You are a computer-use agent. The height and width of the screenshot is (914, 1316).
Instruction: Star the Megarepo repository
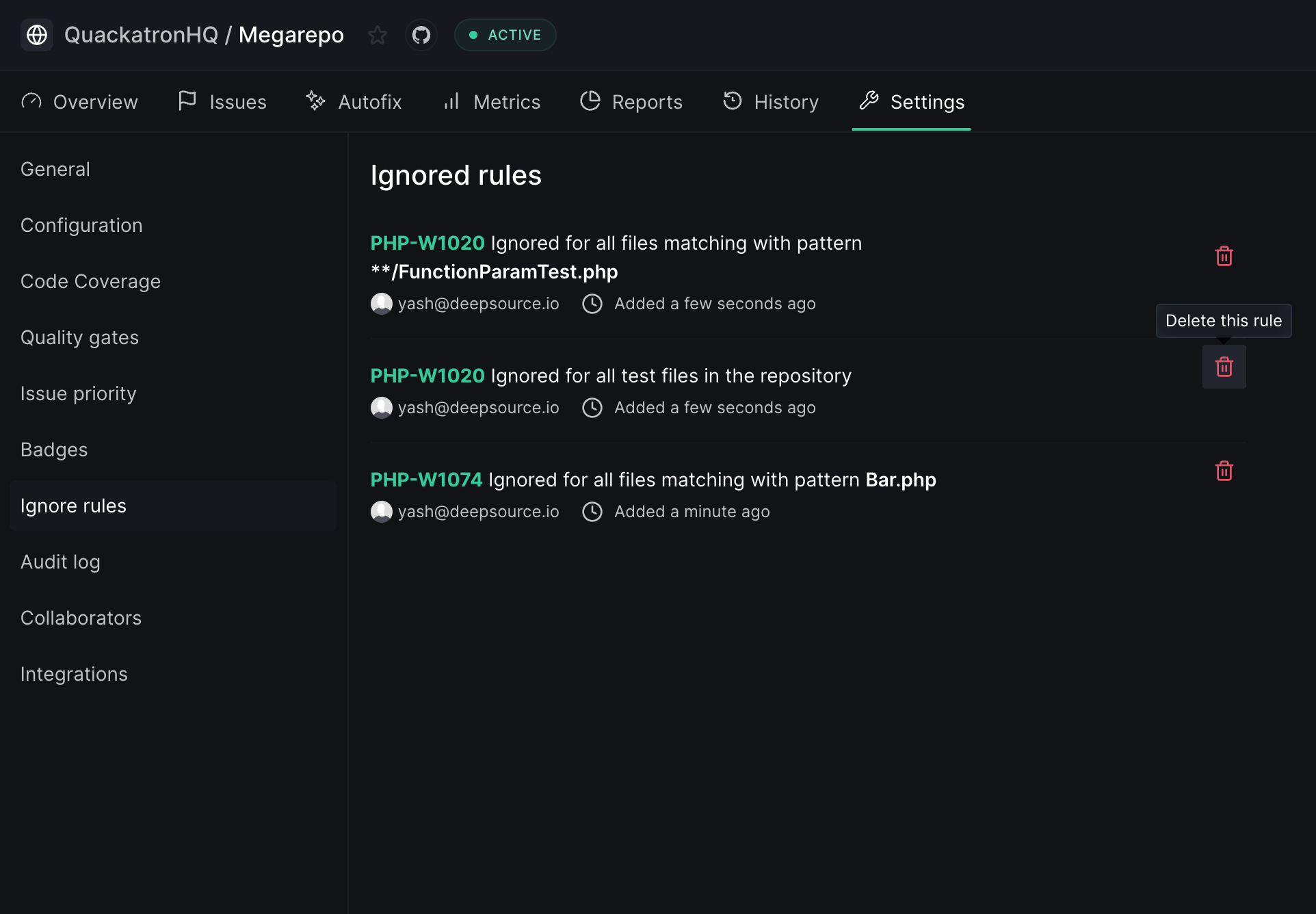coord(377,35)
